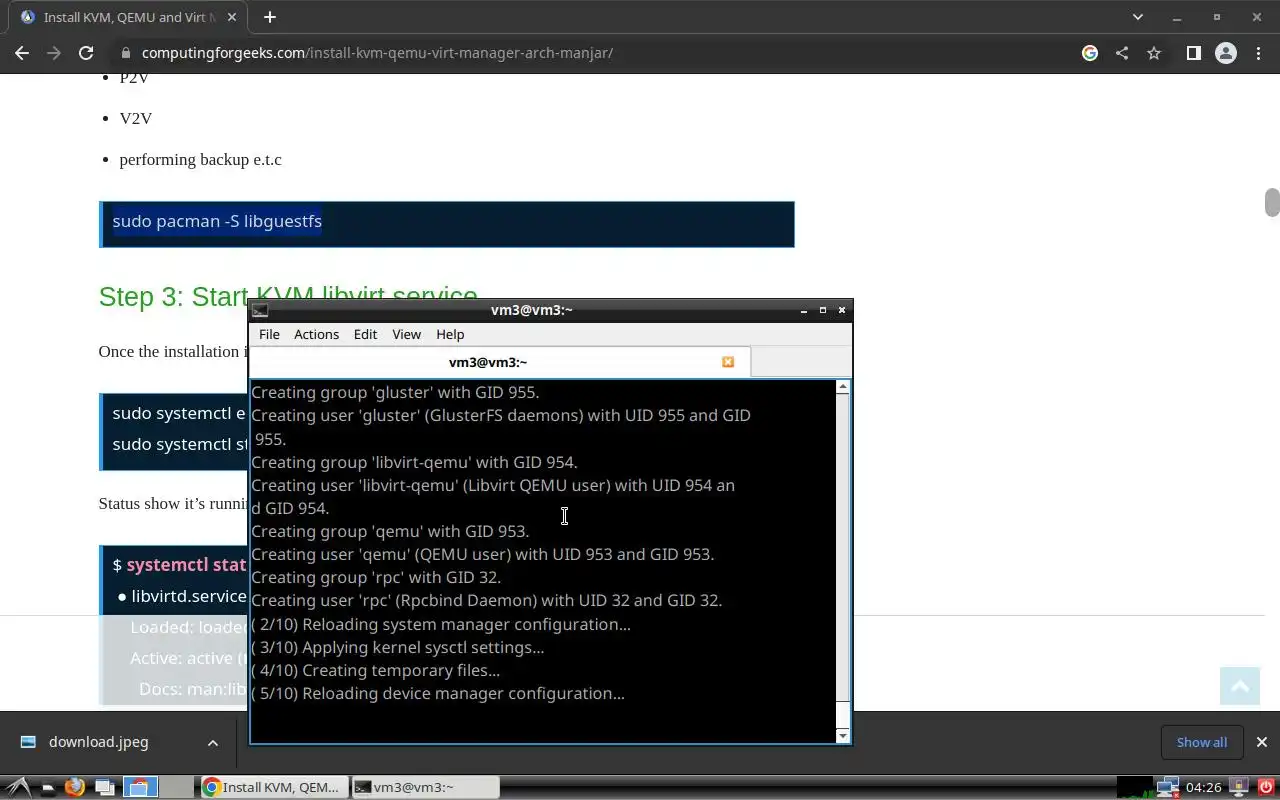Screen dimensions: 1280x800
Task: Click the clock showing 04:26
Action: point(1204,787)
